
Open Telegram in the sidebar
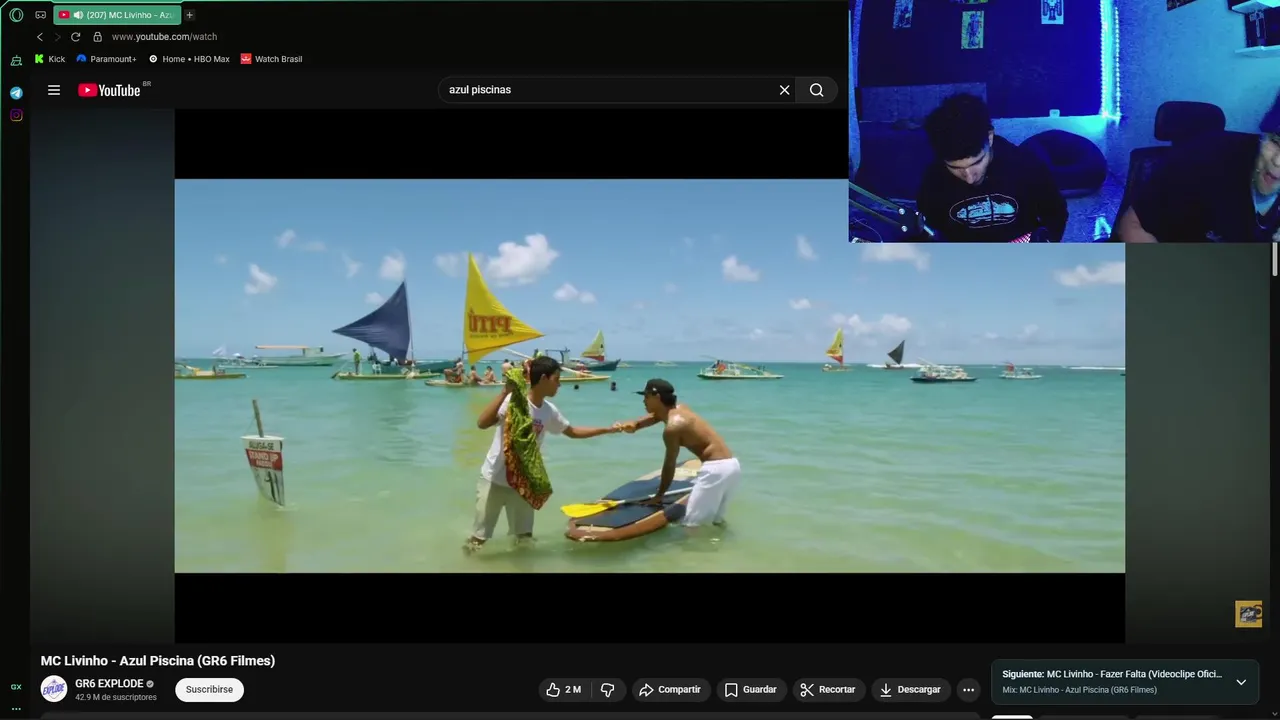click(16, 93)
